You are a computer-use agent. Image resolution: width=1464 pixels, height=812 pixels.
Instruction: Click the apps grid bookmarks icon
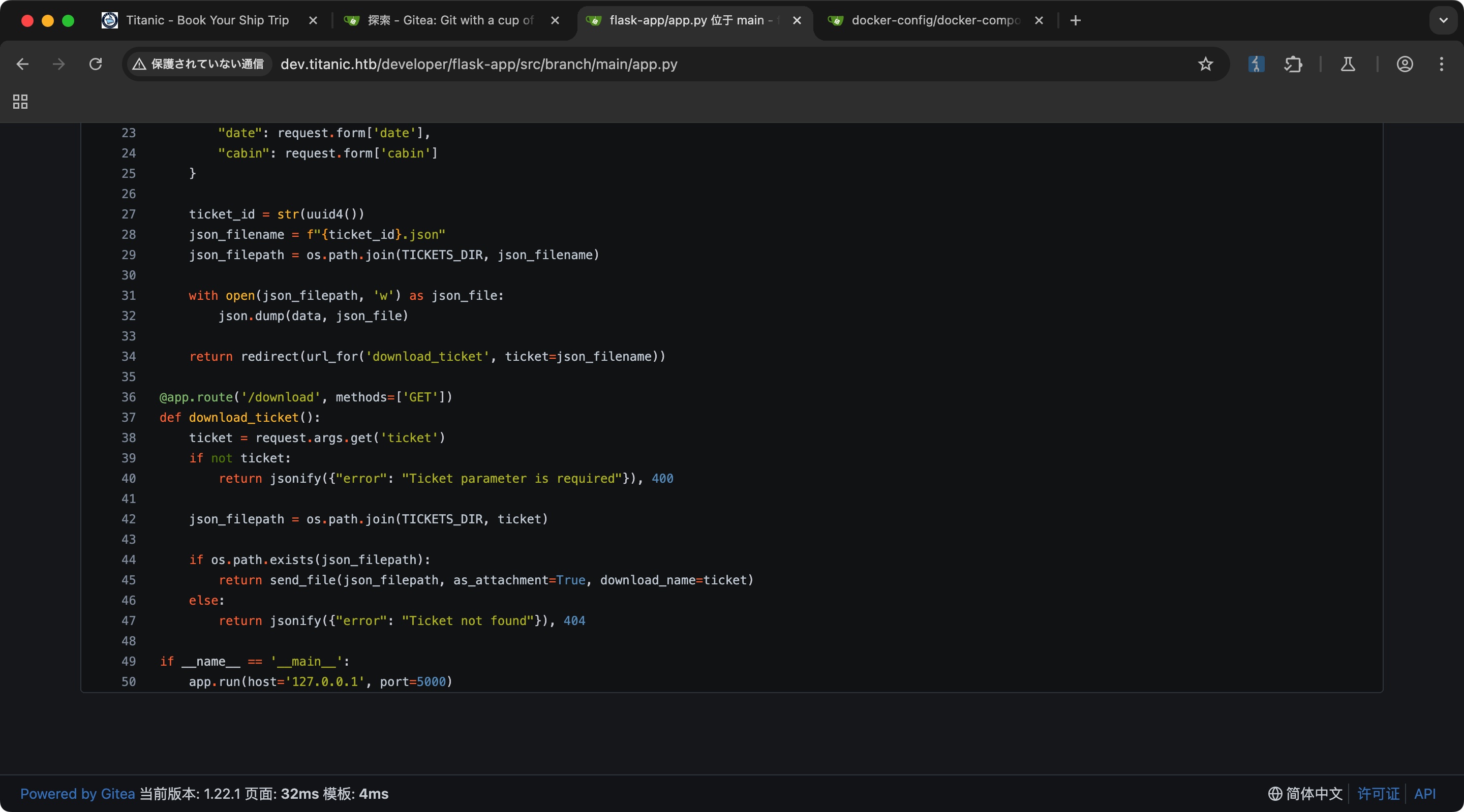tap(20, 102)
